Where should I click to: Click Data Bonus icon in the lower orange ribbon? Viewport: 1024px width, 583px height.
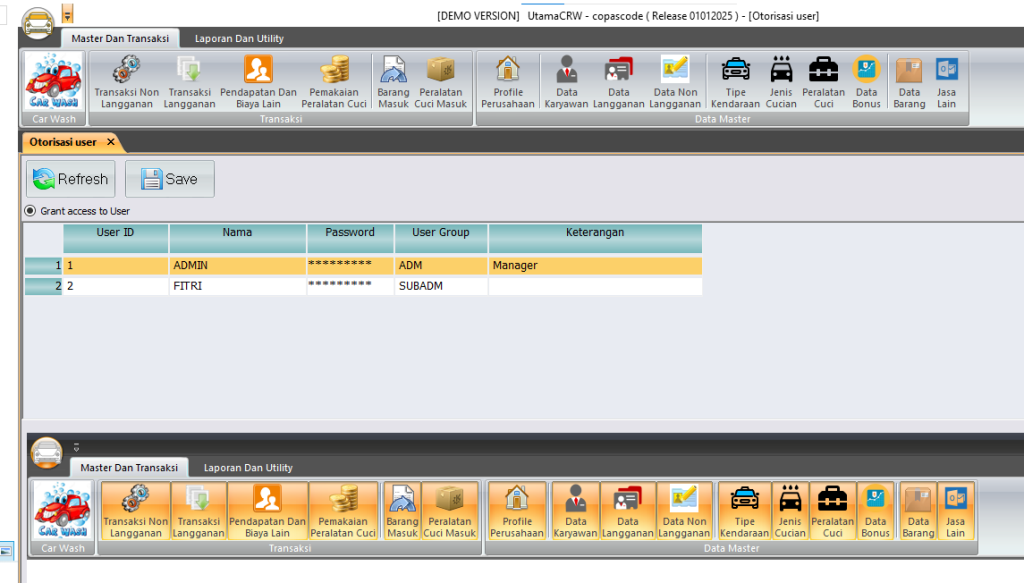(875, 511)
